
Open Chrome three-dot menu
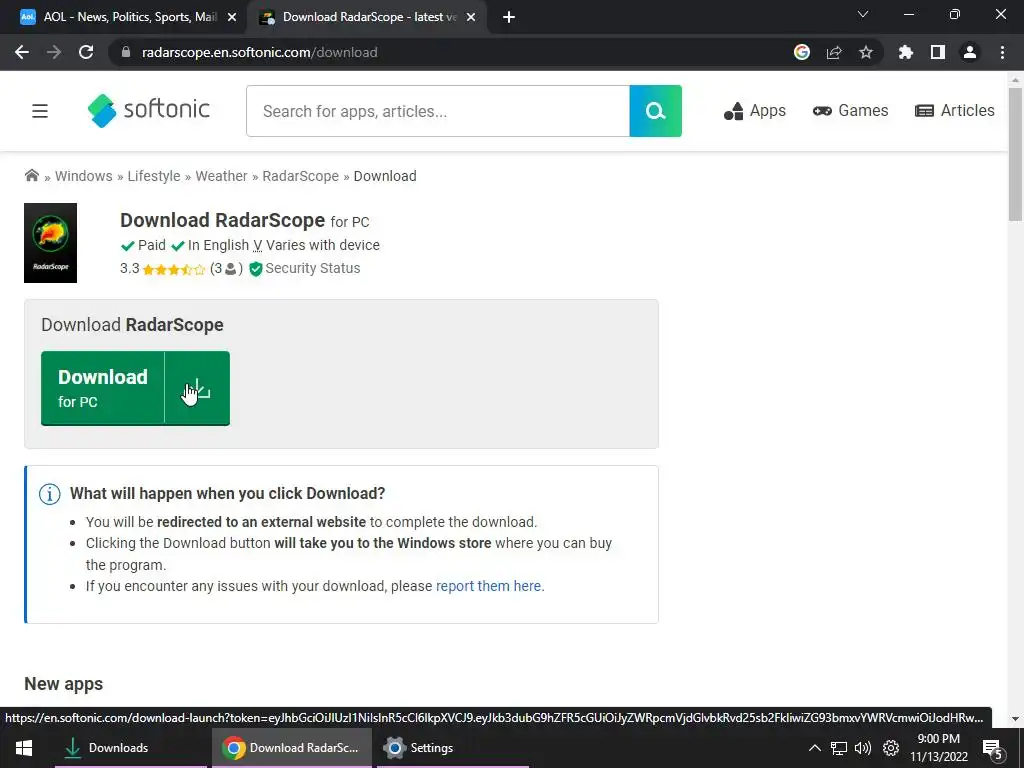1002,52
